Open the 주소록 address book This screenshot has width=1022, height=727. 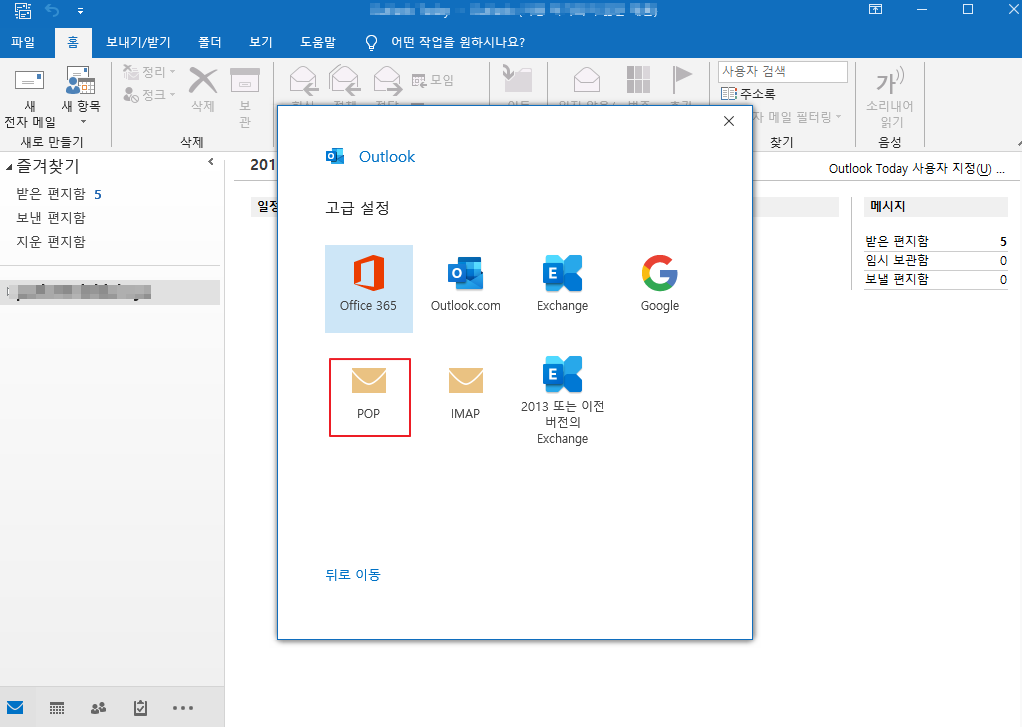[748, 94]
